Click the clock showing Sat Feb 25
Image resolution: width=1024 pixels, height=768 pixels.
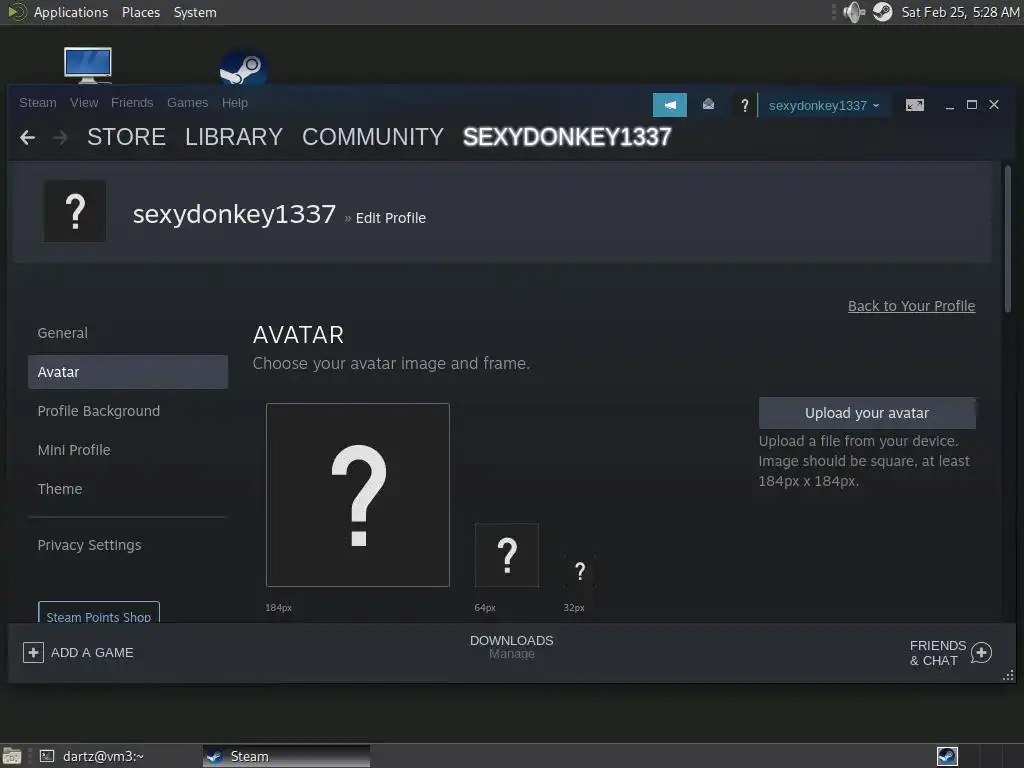960,12
